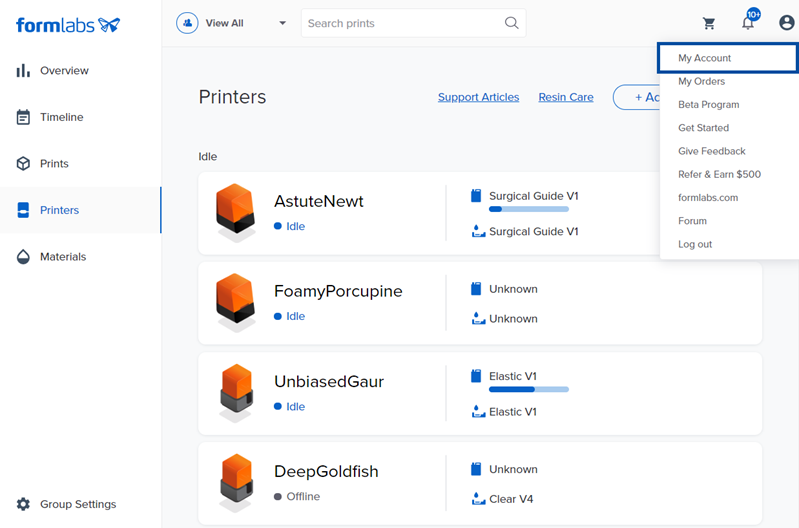Open the shopping cart icon
799x528 pixels.
[709, 23]
